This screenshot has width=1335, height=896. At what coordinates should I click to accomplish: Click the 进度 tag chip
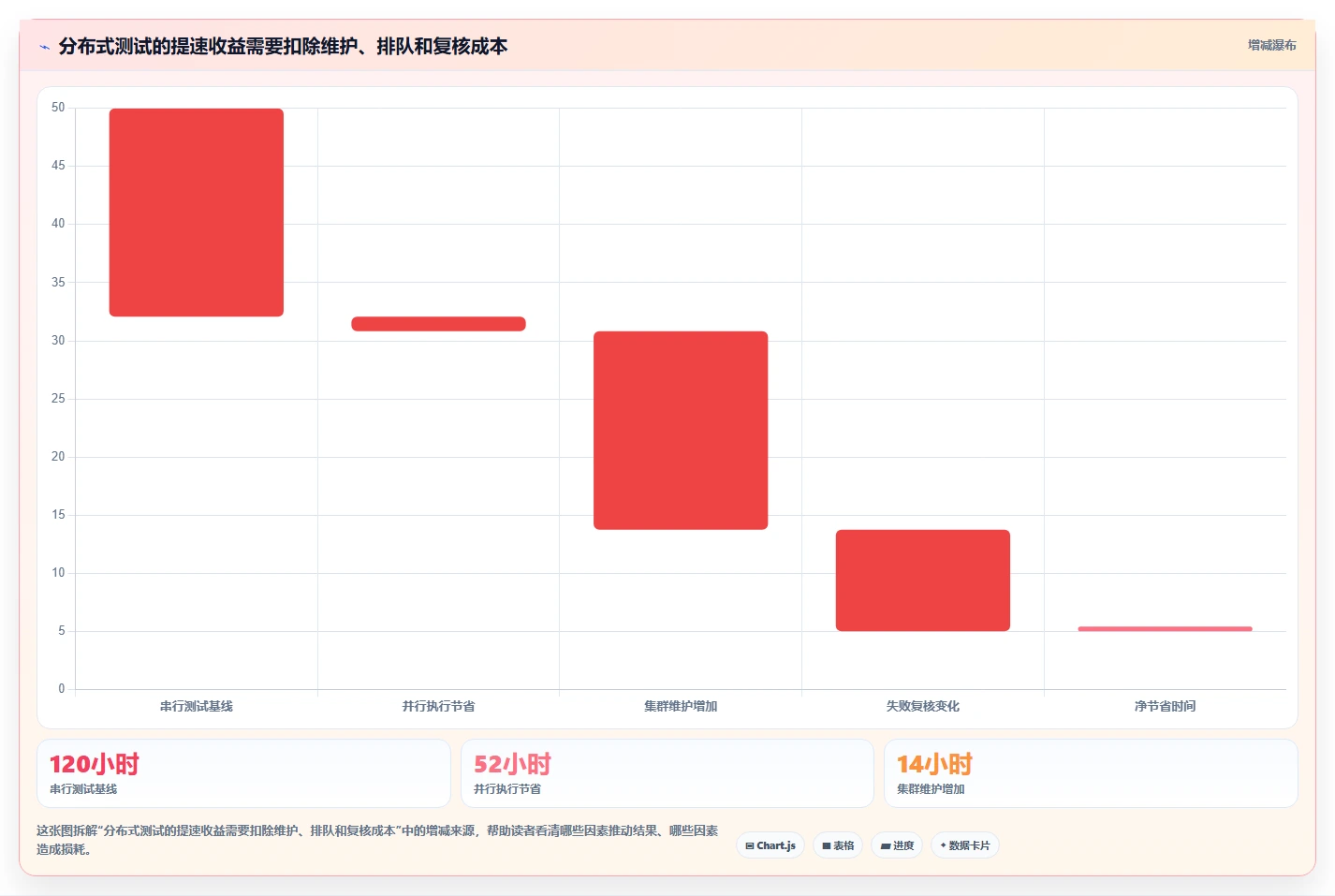[x=897, y=845]
